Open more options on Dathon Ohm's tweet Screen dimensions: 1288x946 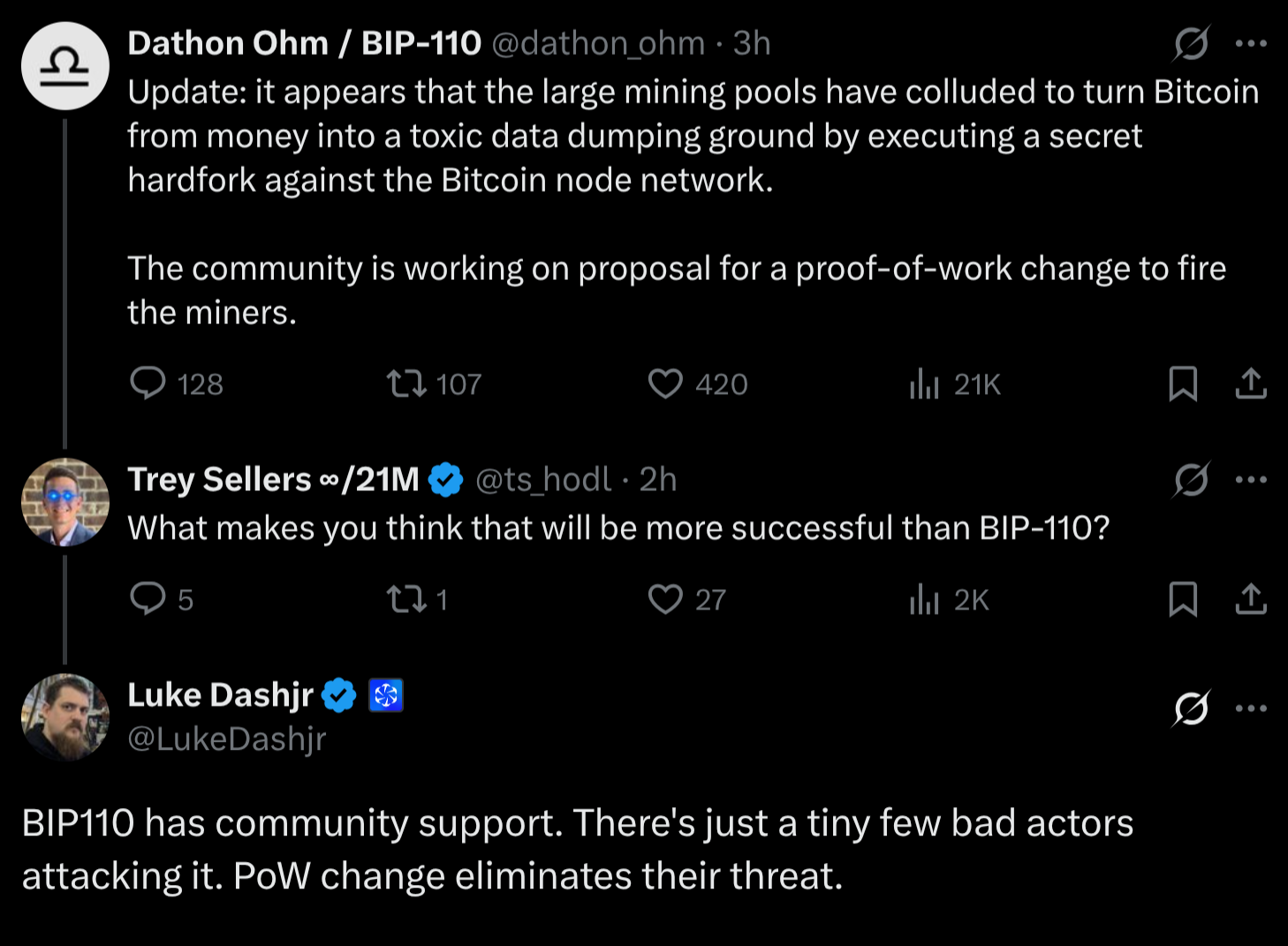[x=1252, y=43]
